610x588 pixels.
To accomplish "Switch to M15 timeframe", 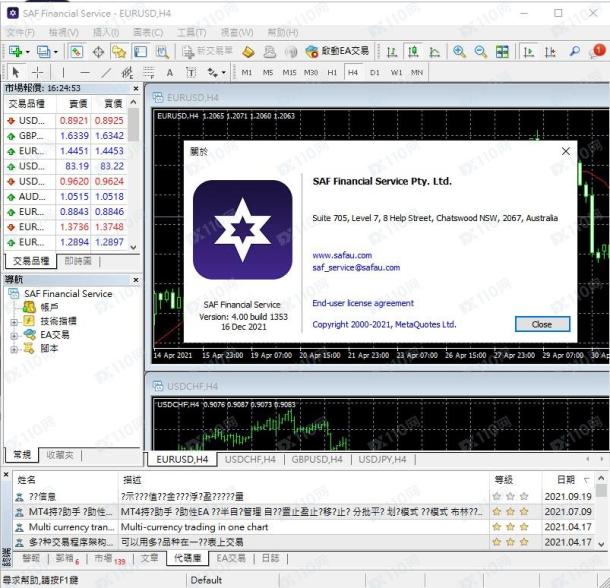I will tap(289, 72).
